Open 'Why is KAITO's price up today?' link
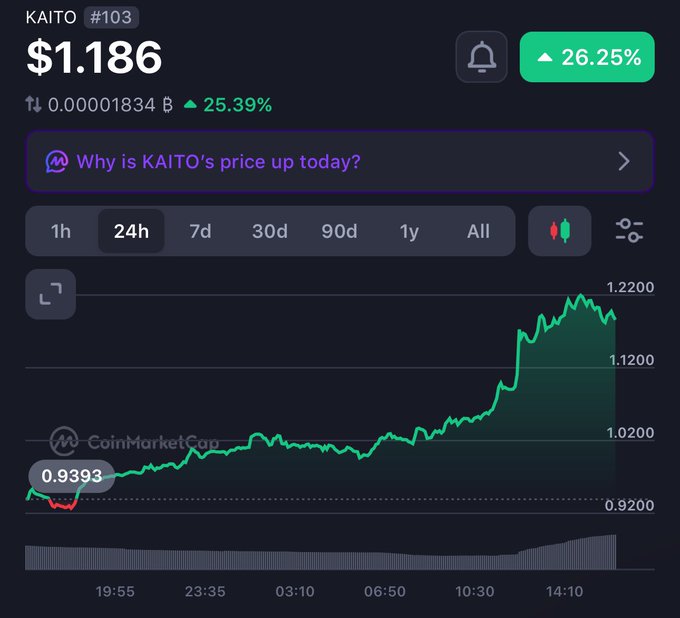Image resolution: width=680 pixels, height=618 pixels. 340,161
